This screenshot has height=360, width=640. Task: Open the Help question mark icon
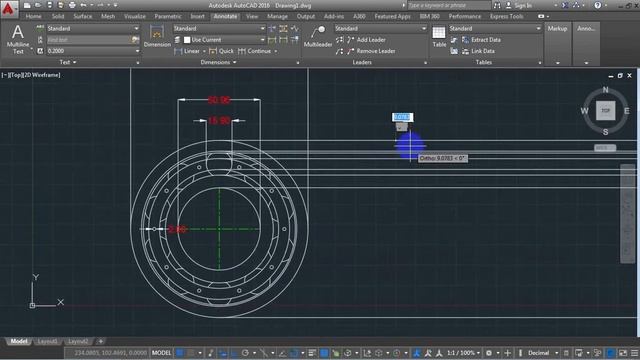[x=598, y=5]
